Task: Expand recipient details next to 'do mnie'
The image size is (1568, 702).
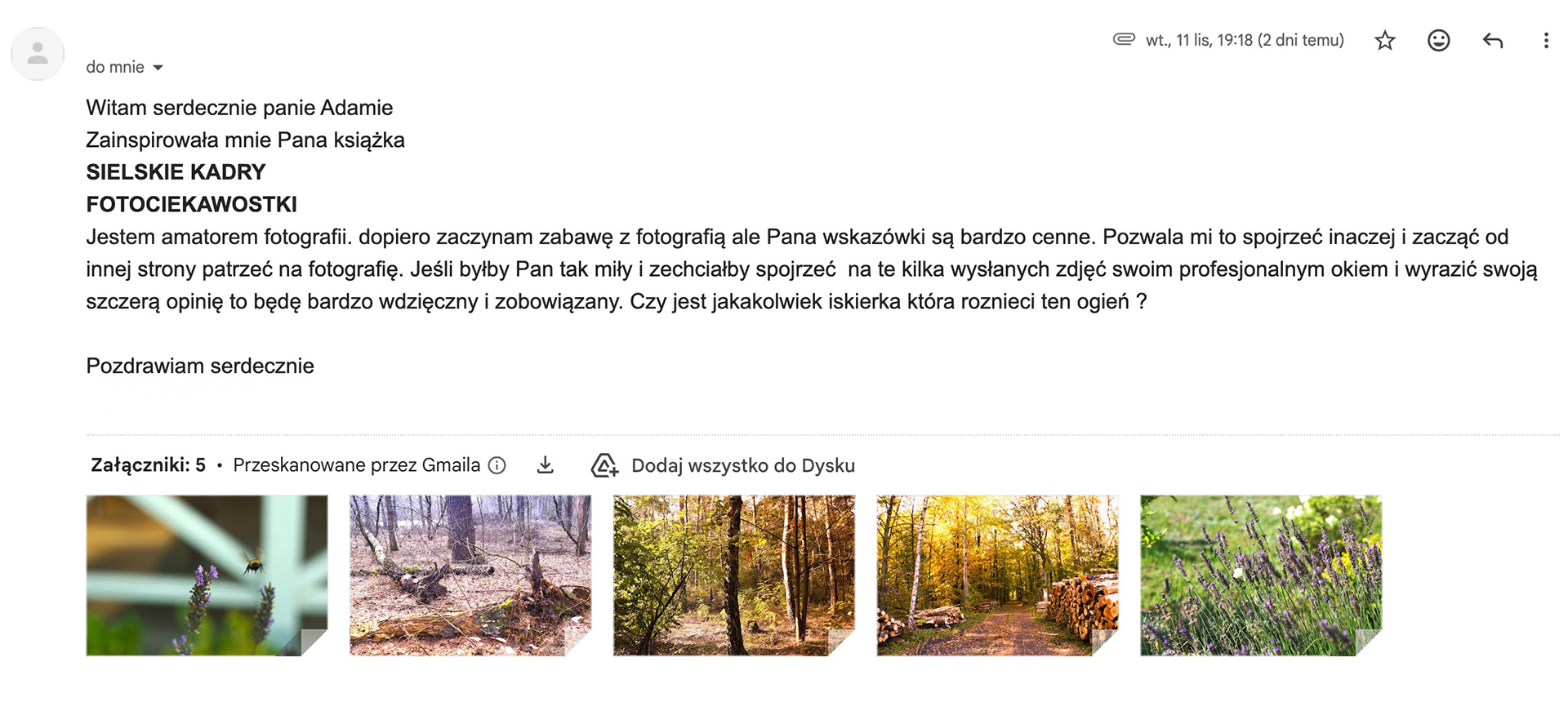Action: (158, 68)
